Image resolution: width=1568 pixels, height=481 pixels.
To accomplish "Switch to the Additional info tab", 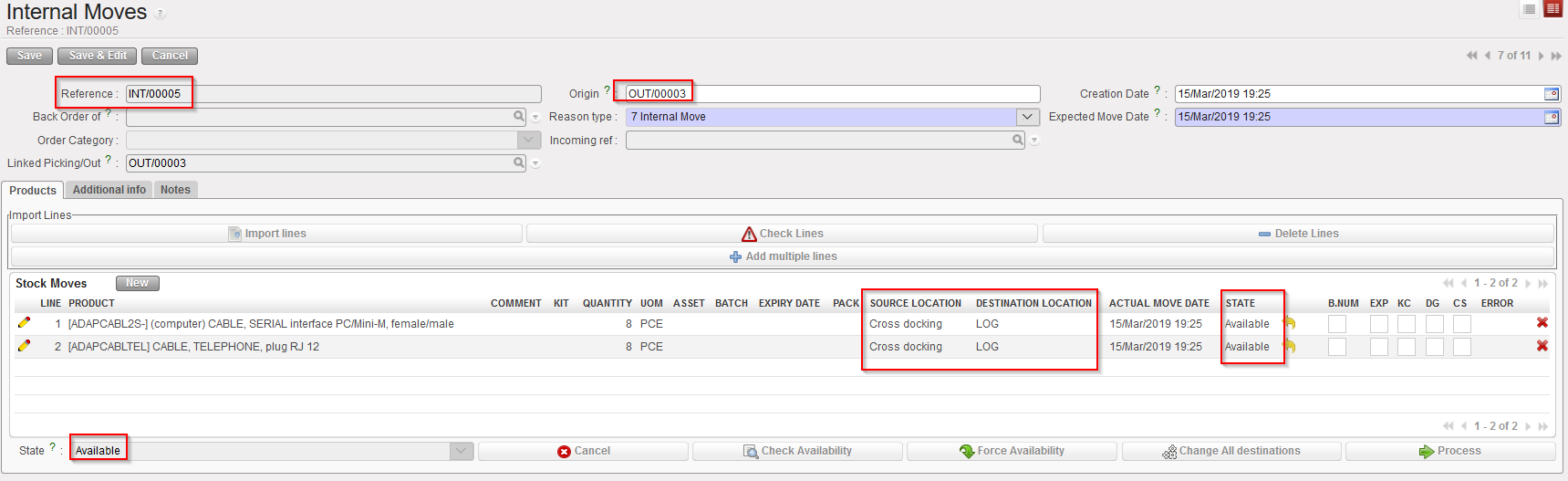I will click(x=109, y=190).
